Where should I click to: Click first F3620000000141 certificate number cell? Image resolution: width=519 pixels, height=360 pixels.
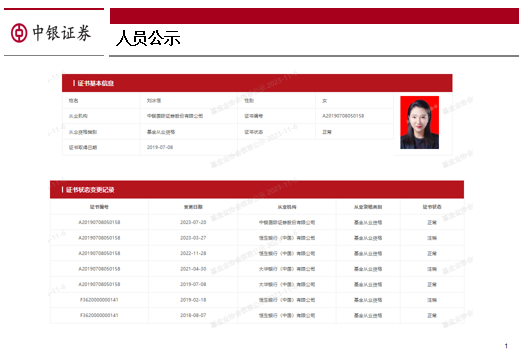99,300
